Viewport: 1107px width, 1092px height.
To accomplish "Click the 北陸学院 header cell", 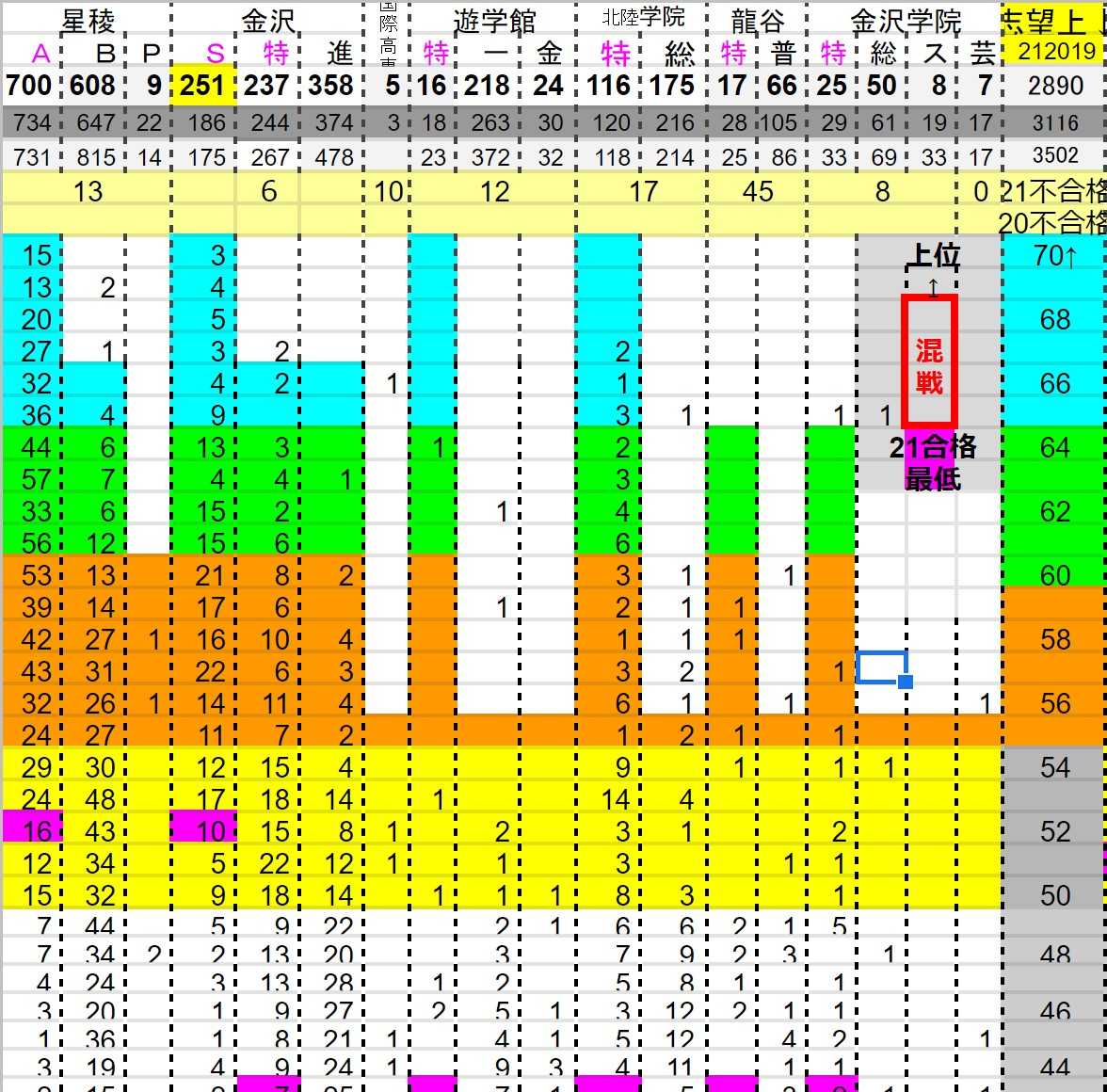I will pos(643,18).
